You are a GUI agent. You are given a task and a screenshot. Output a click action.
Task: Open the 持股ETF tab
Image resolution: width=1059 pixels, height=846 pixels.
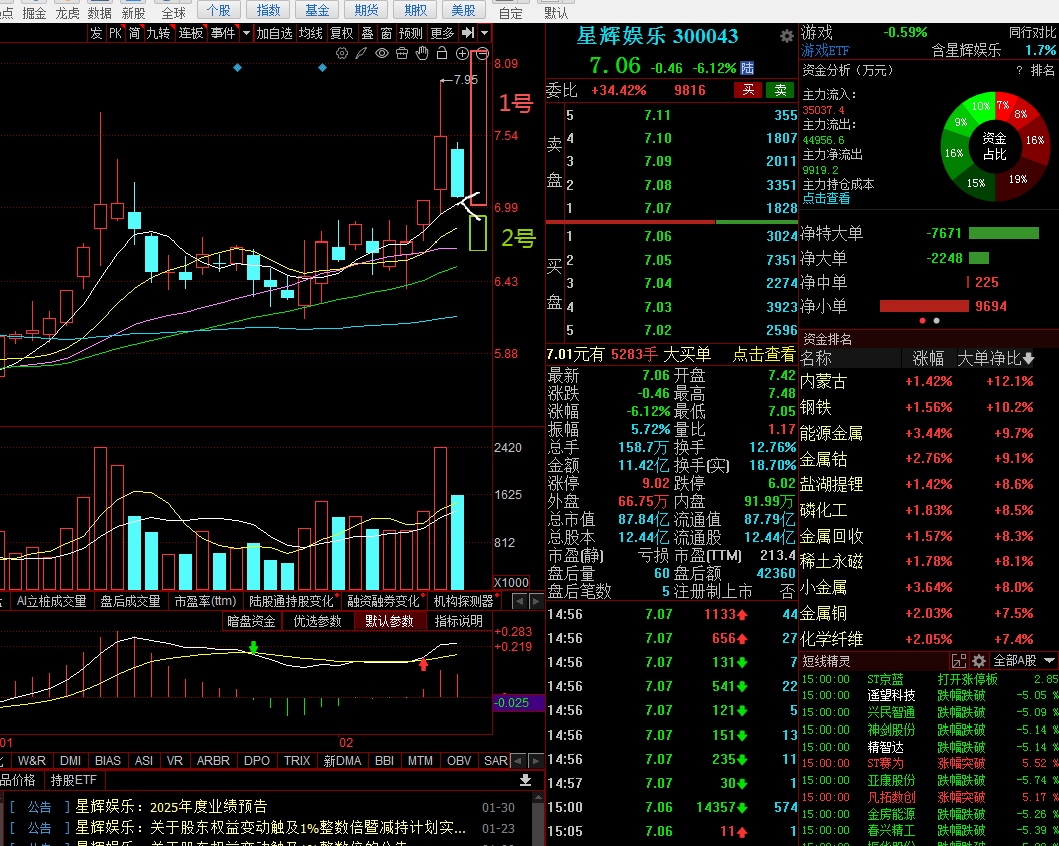[x=74, y=781]
